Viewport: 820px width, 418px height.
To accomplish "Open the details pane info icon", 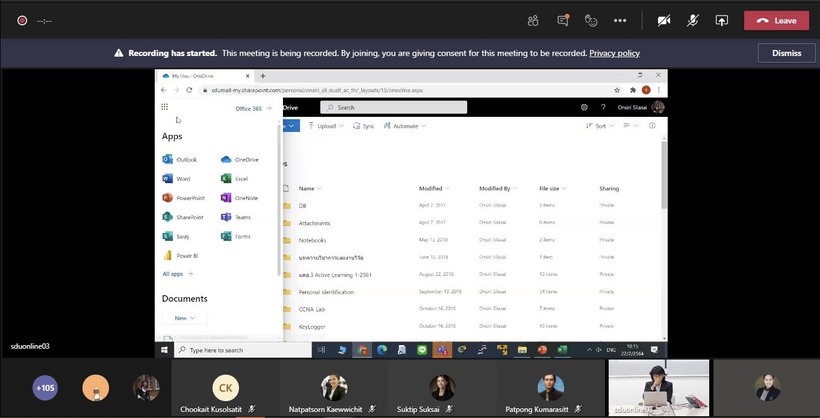I will [x=652, y=126].
